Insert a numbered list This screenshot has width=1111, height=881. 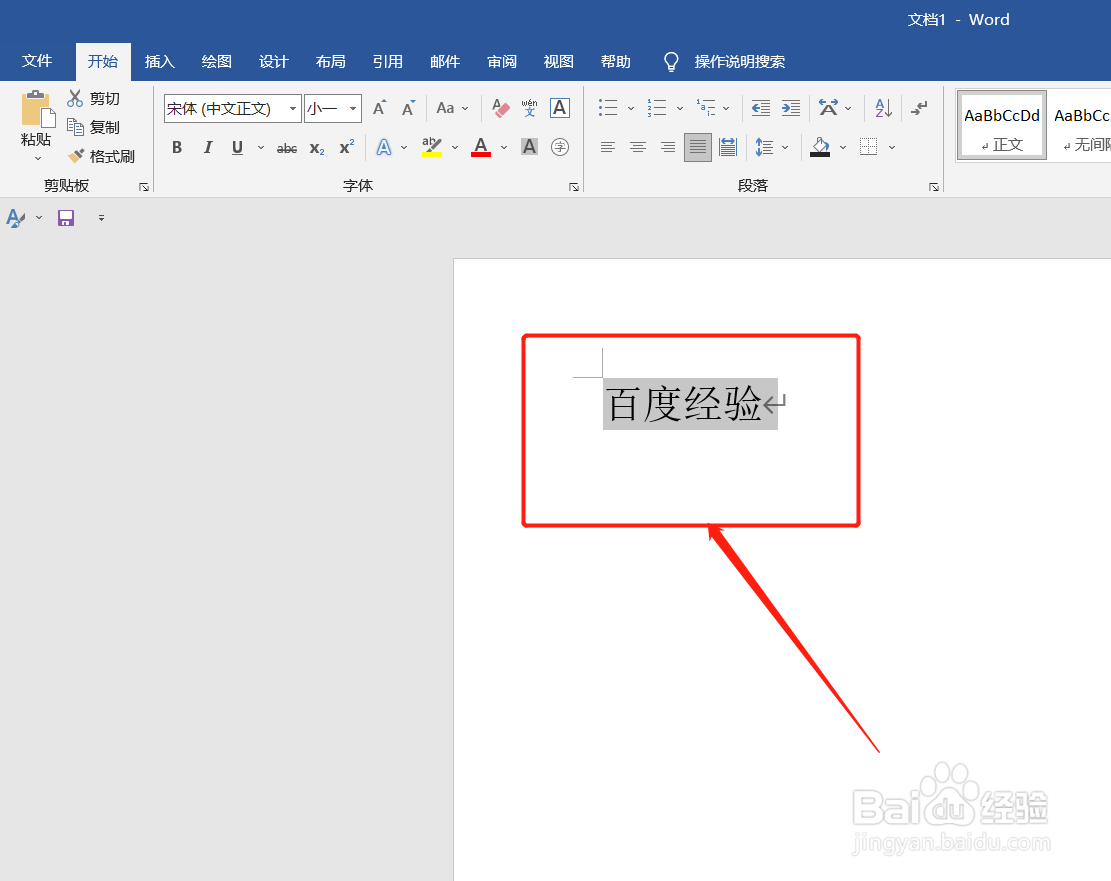[657, 108]
